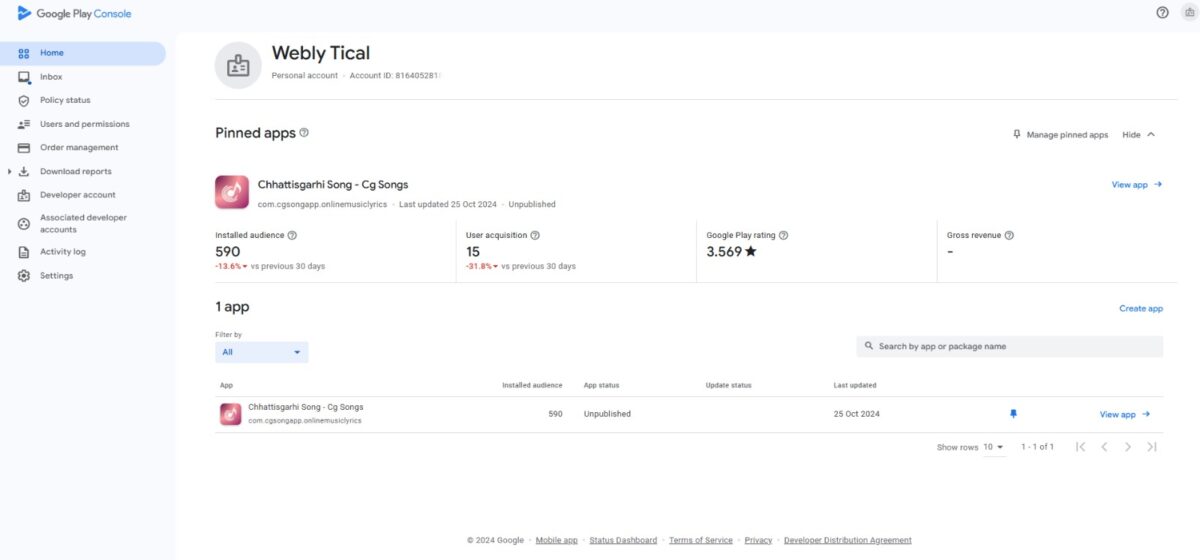Click the Home grid icon

pos(24,53)
